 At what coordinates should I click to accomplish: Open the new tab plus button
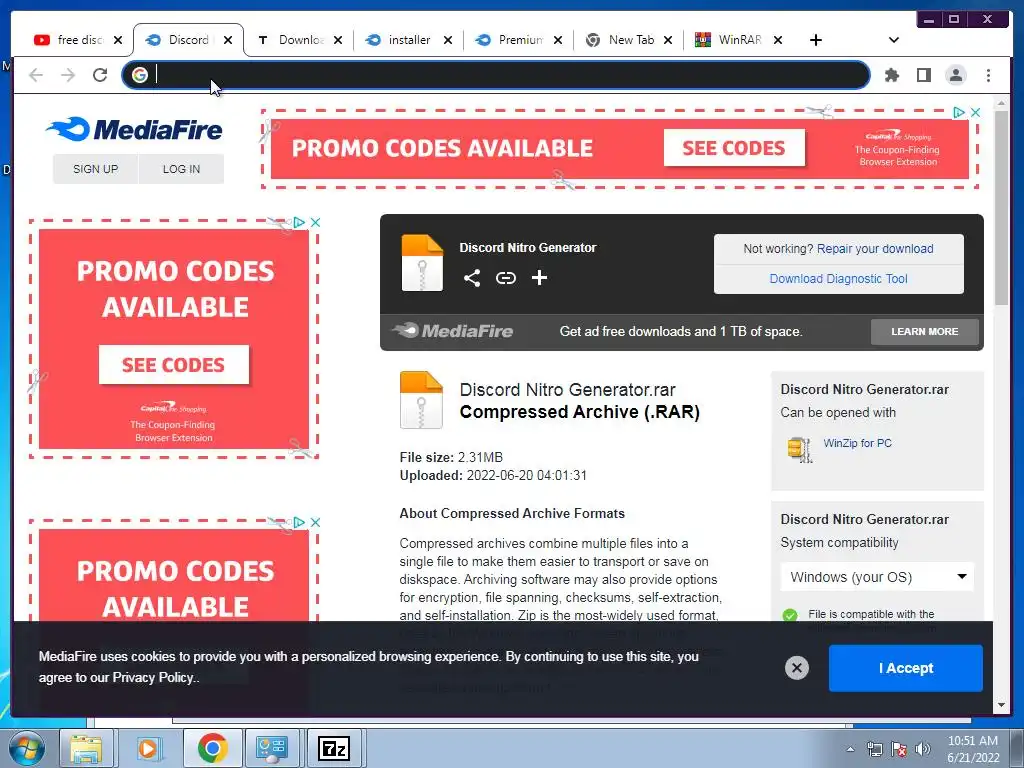click(816, 40)
